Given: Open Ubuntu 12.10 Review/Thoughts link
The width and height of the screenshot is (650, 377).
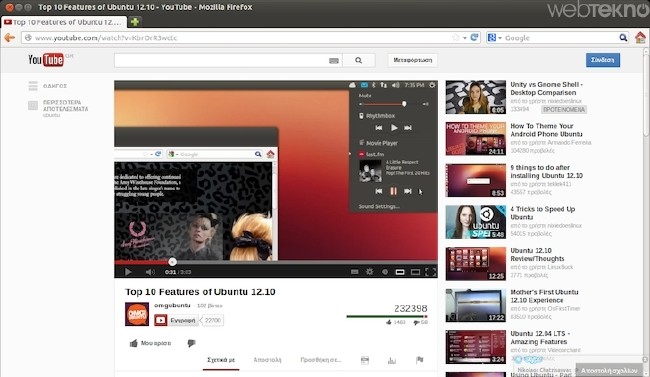Looking at the screenshot, I should tap(537, 255).
